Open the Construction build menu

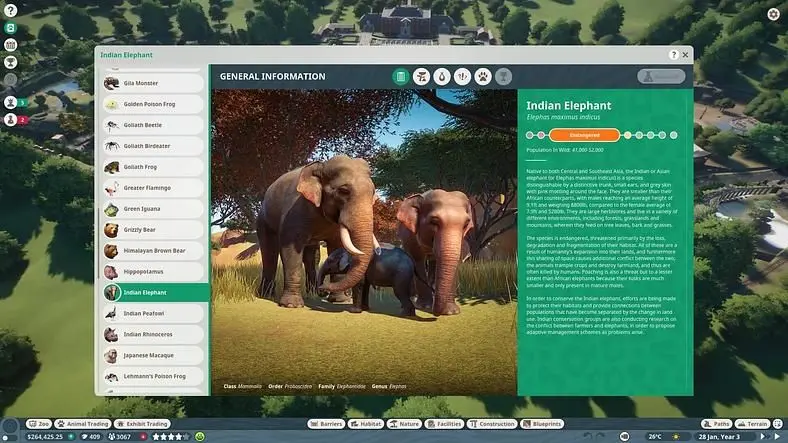click(492, 424)
